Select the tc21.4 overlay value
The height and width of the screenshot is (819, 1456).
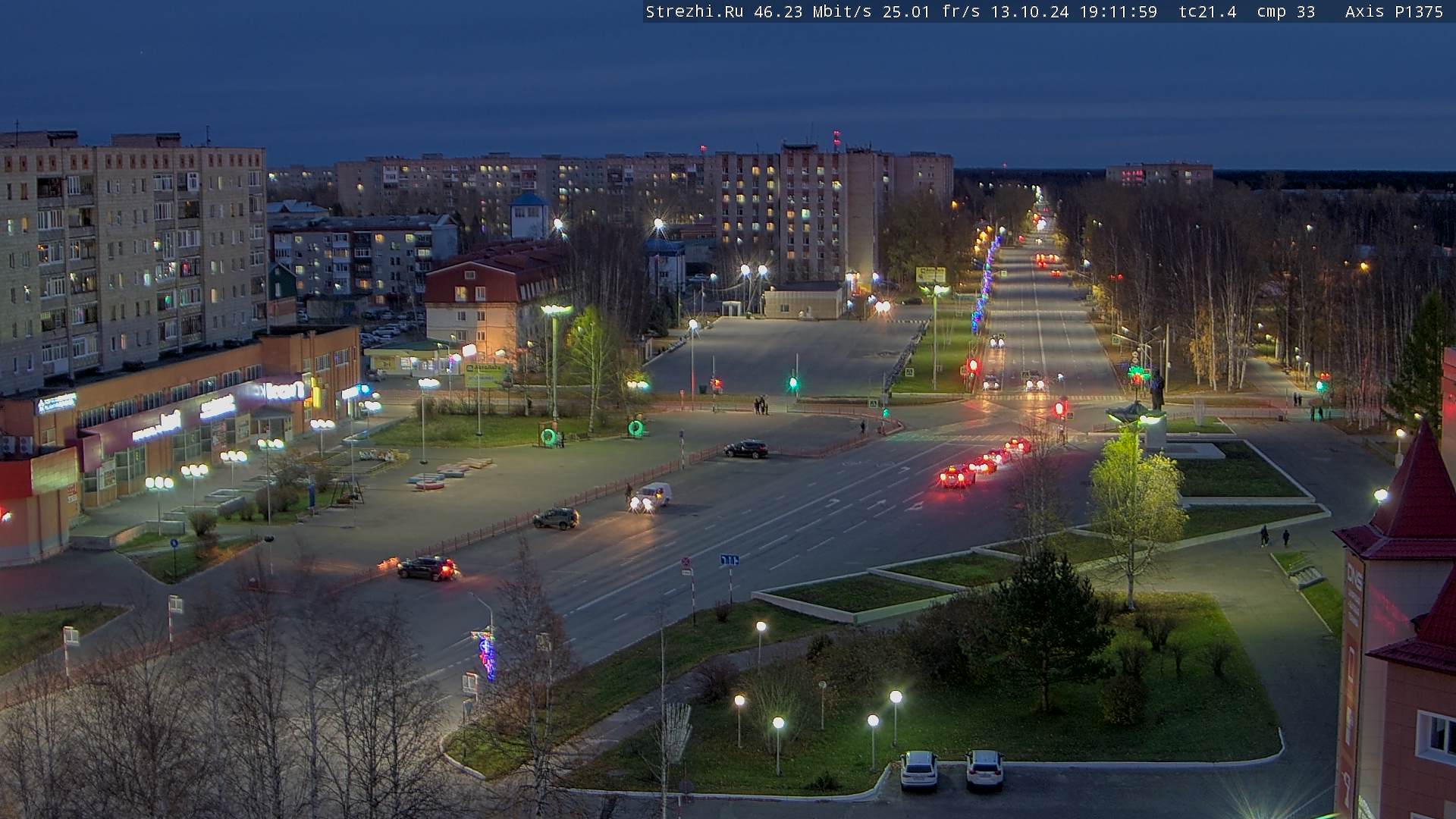pos(1208,11)
